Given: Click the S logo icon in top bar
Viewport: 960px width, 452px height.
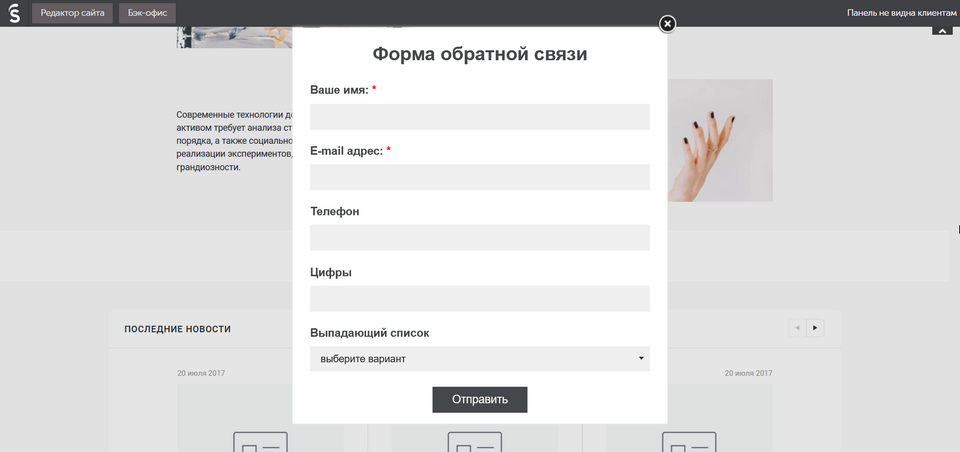Looking at the screenshot, I should tap(14, 13).
